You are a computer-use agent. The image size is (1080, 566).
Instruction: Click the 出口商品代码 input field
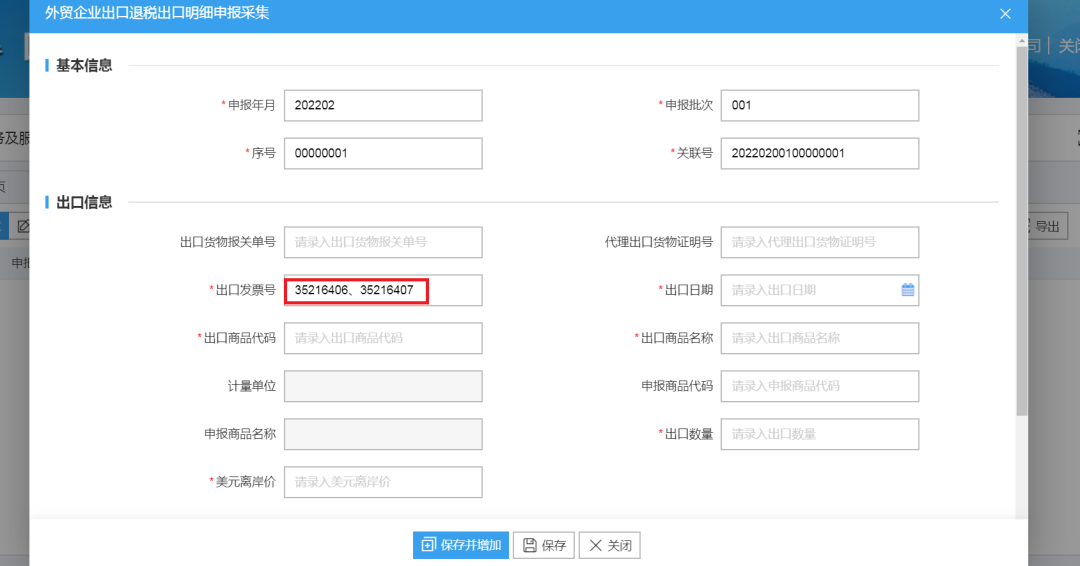coord(383,338)
